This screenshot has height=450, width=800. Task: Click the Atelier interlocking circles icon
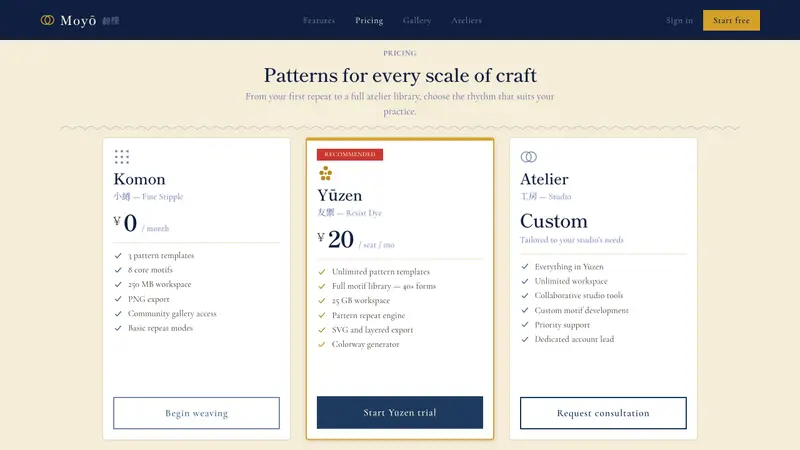(x=529, y=157)
